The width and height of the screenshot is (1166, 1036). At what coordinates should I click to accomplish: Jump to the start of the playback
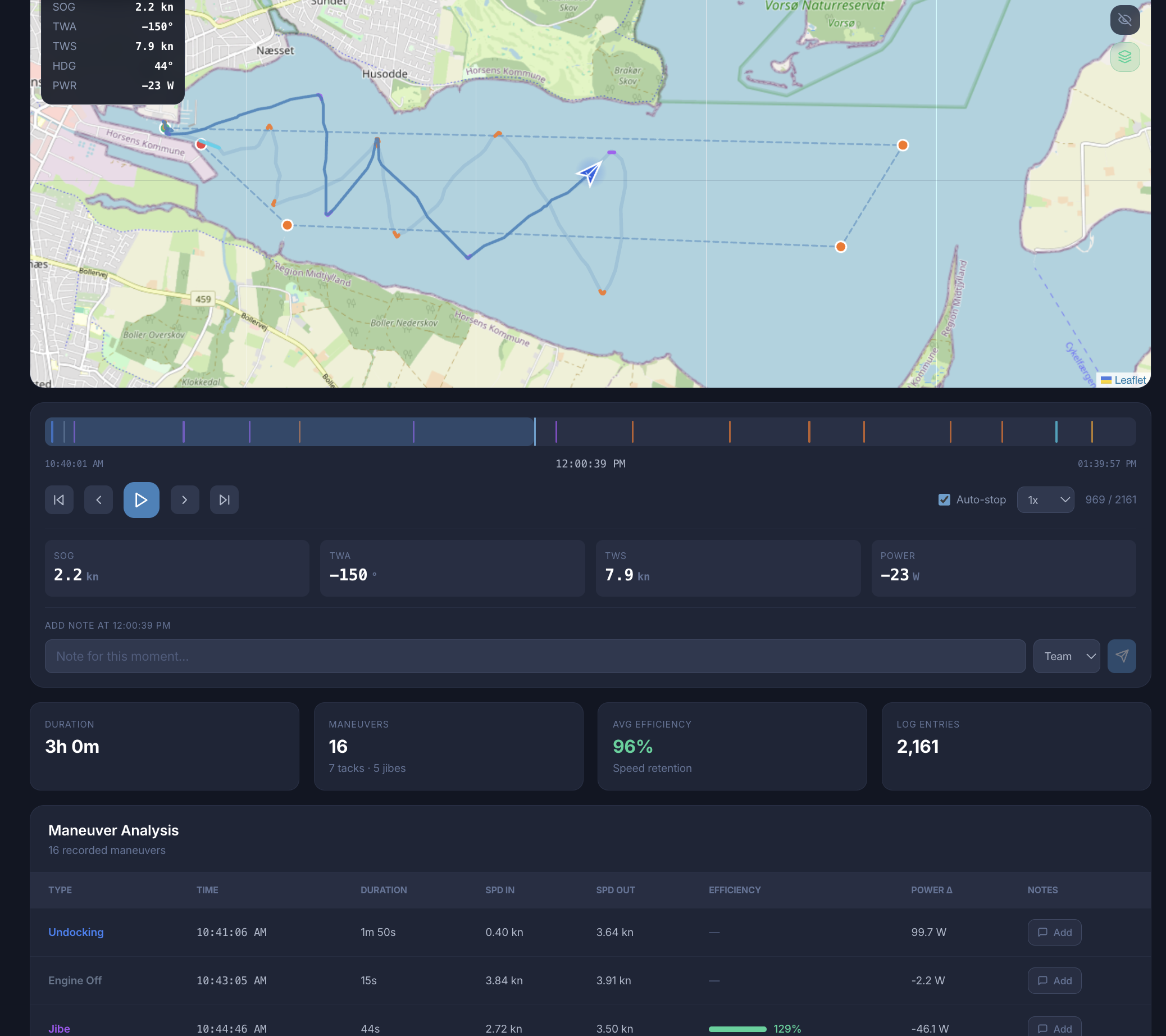click(x=59, y=500)
